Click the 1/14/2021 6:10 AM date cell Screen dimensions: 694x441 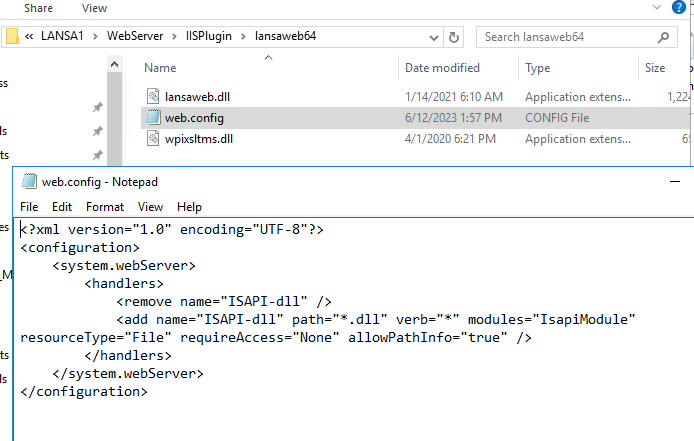point(454,97)
